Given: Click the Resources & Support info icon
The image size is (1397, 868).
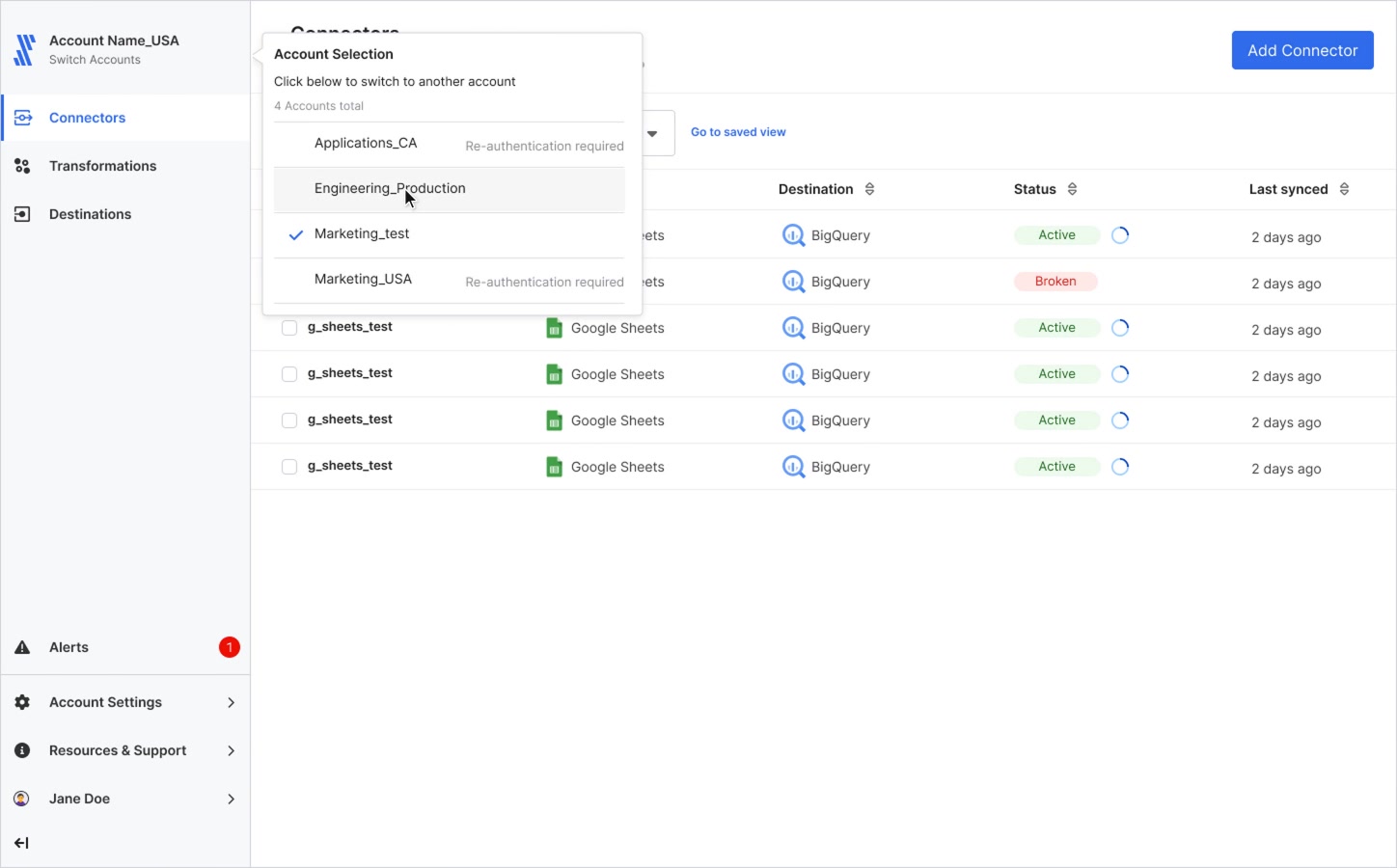Looking at the screenshot, I should coord(22,750).
